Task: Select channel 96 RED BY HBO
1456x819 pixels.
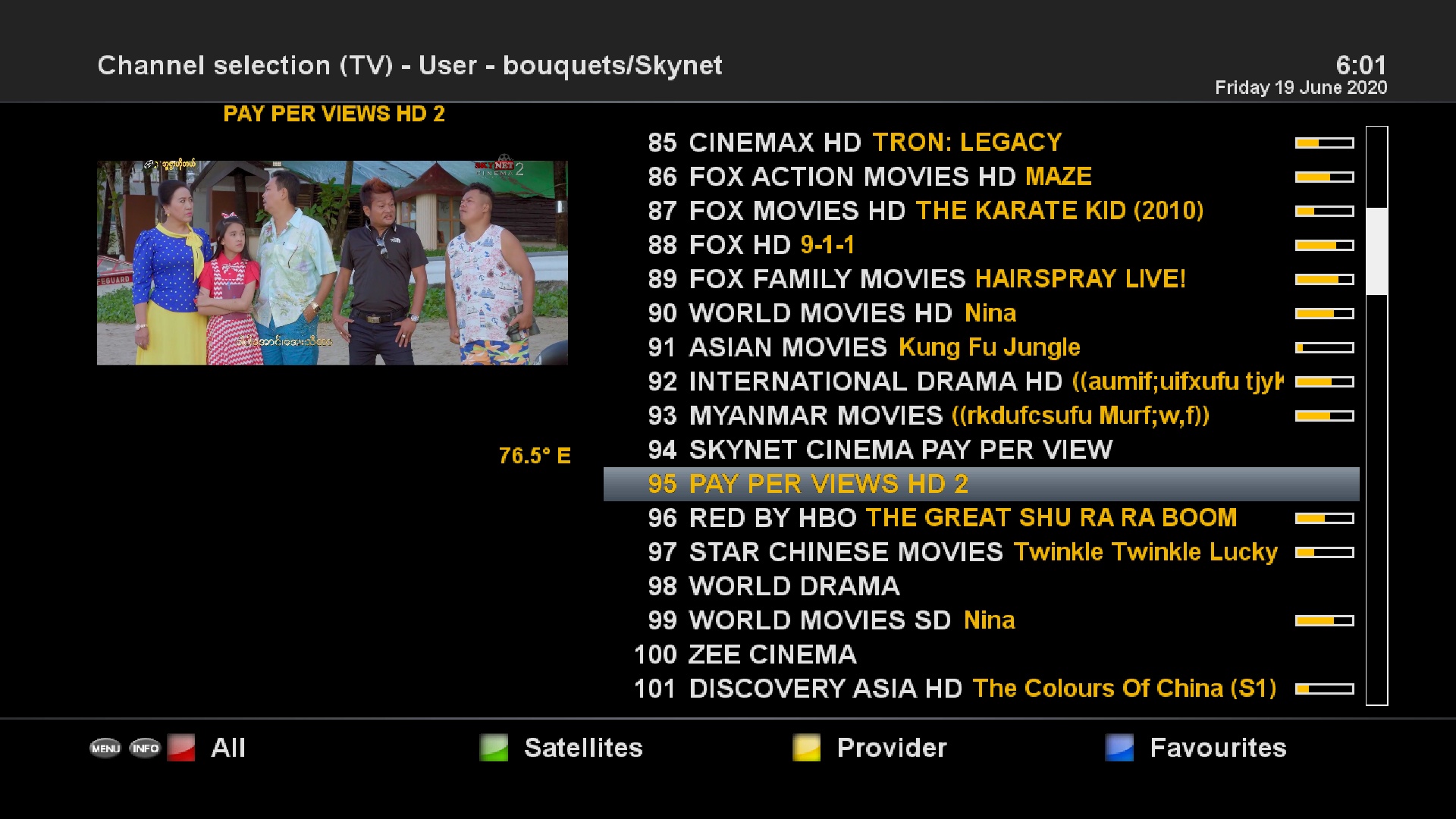Action: (981, 518)
